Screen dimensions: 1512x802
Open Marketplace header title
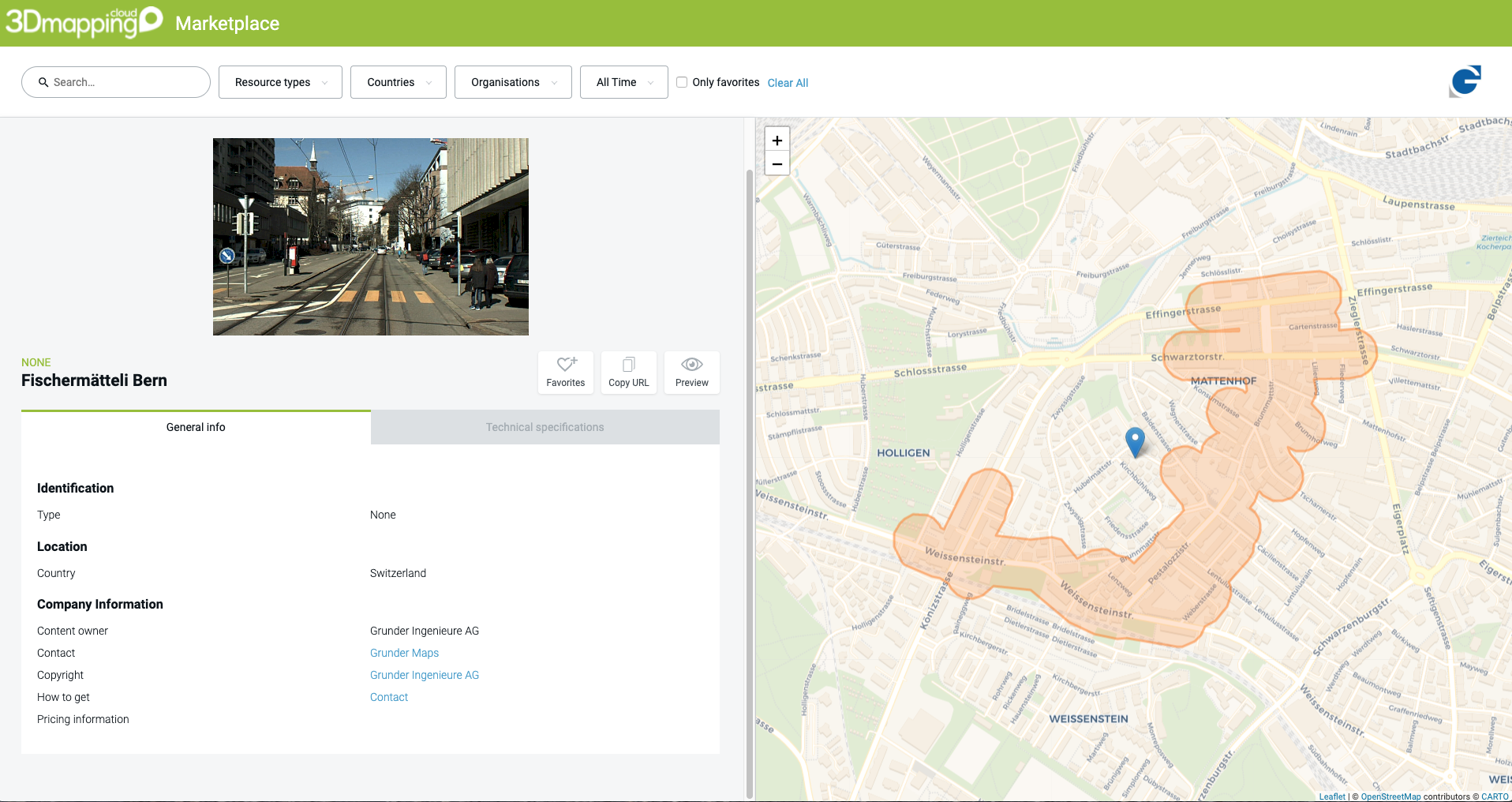[x=227, y=24]
